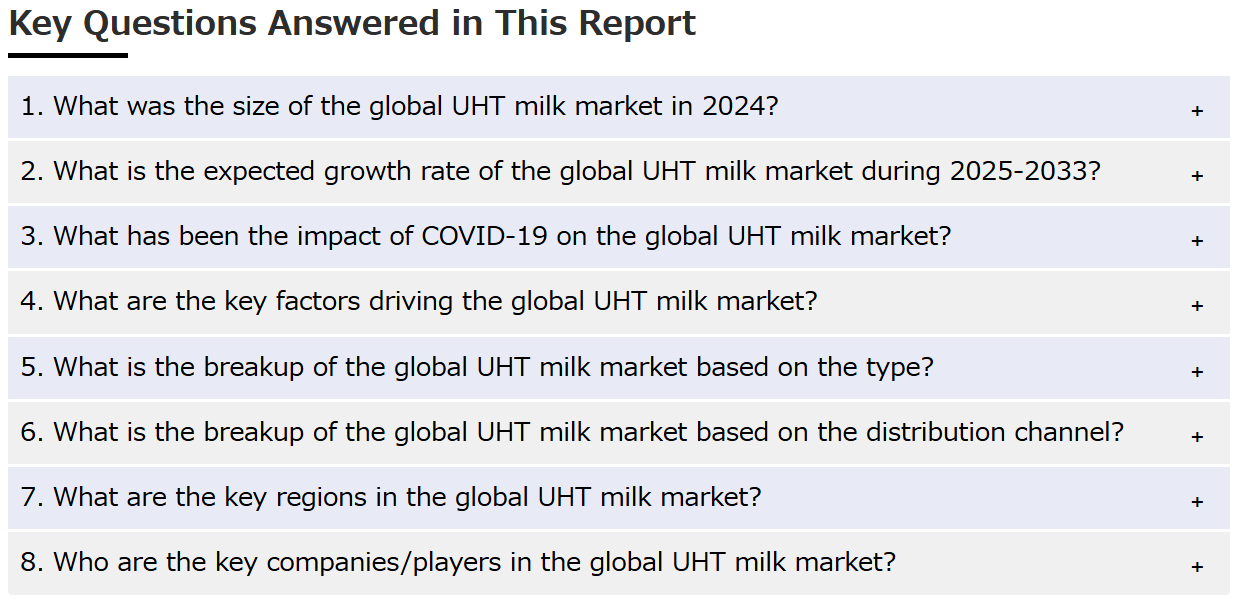Expand the 2024 market size question plus icon
Screen dimensions: 1233x604
[1197, 111]
